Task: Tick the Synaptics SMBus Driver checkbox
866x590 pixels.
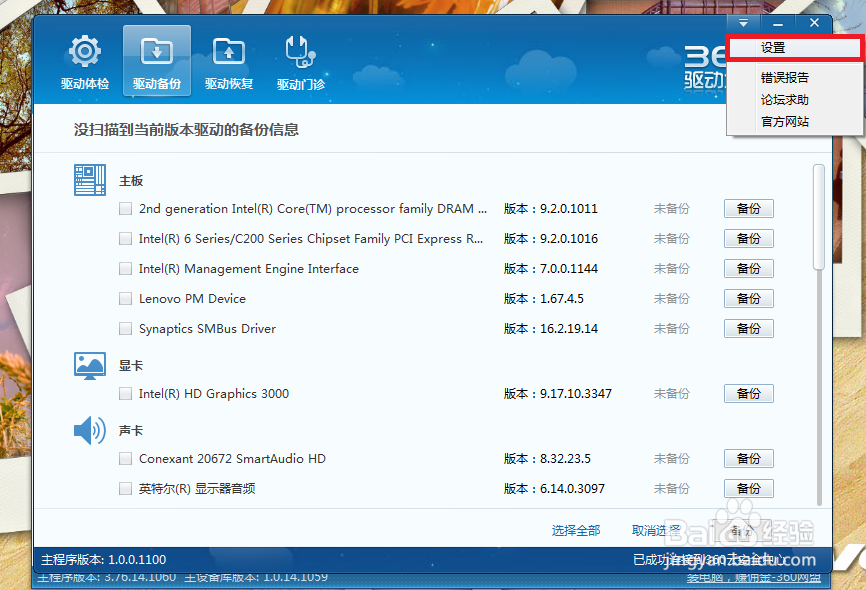Action: coord(125,329)
